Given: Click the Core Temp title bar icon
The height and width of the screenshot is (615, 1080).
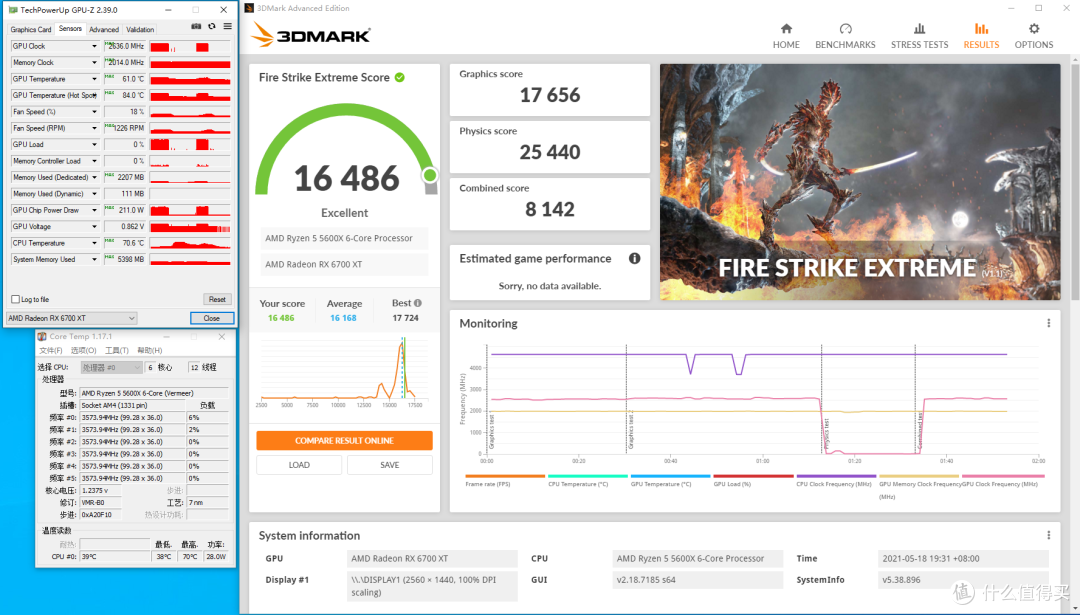Looking at the screenshot, I should pos(42,336).
